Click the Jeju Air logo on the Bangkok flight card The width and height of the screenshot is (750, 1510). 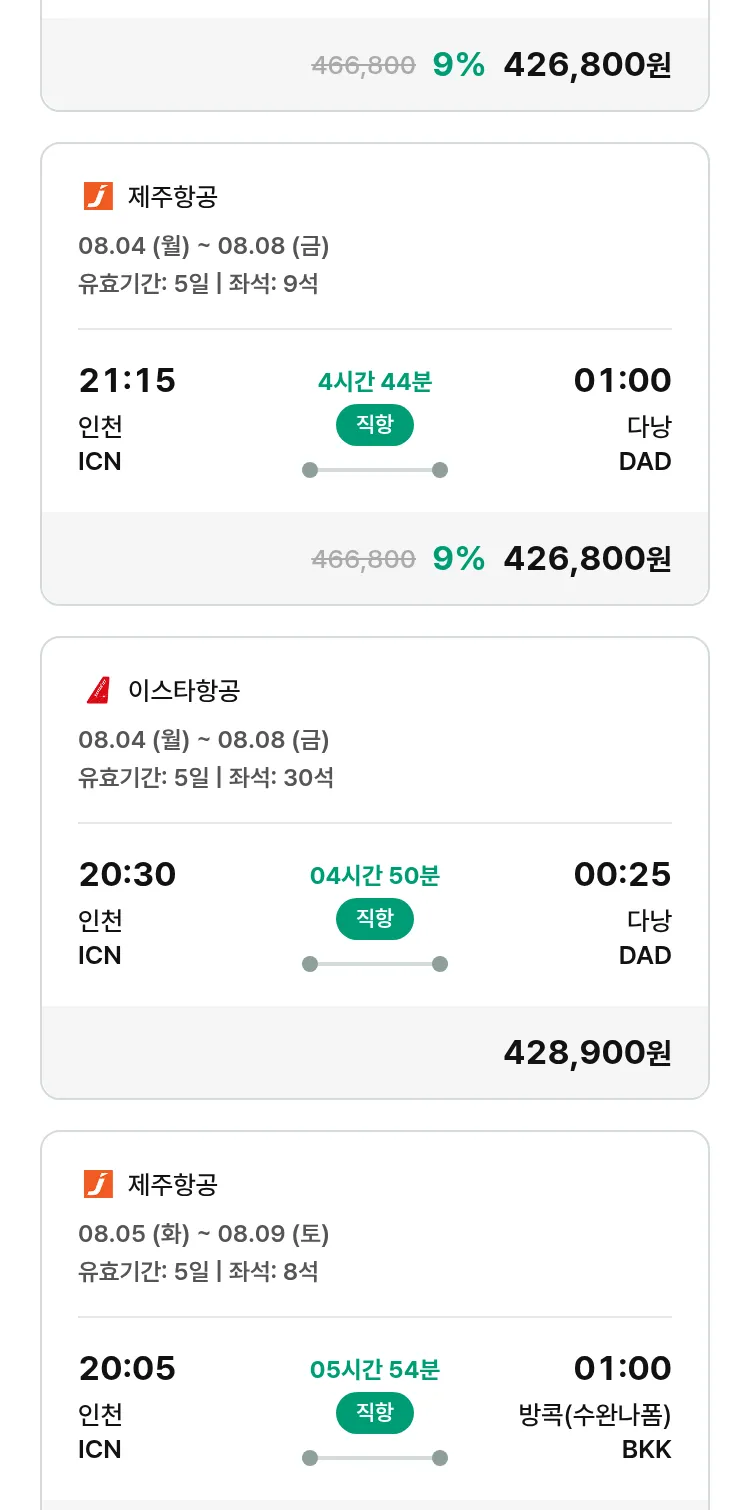(x=98, y=1184)
